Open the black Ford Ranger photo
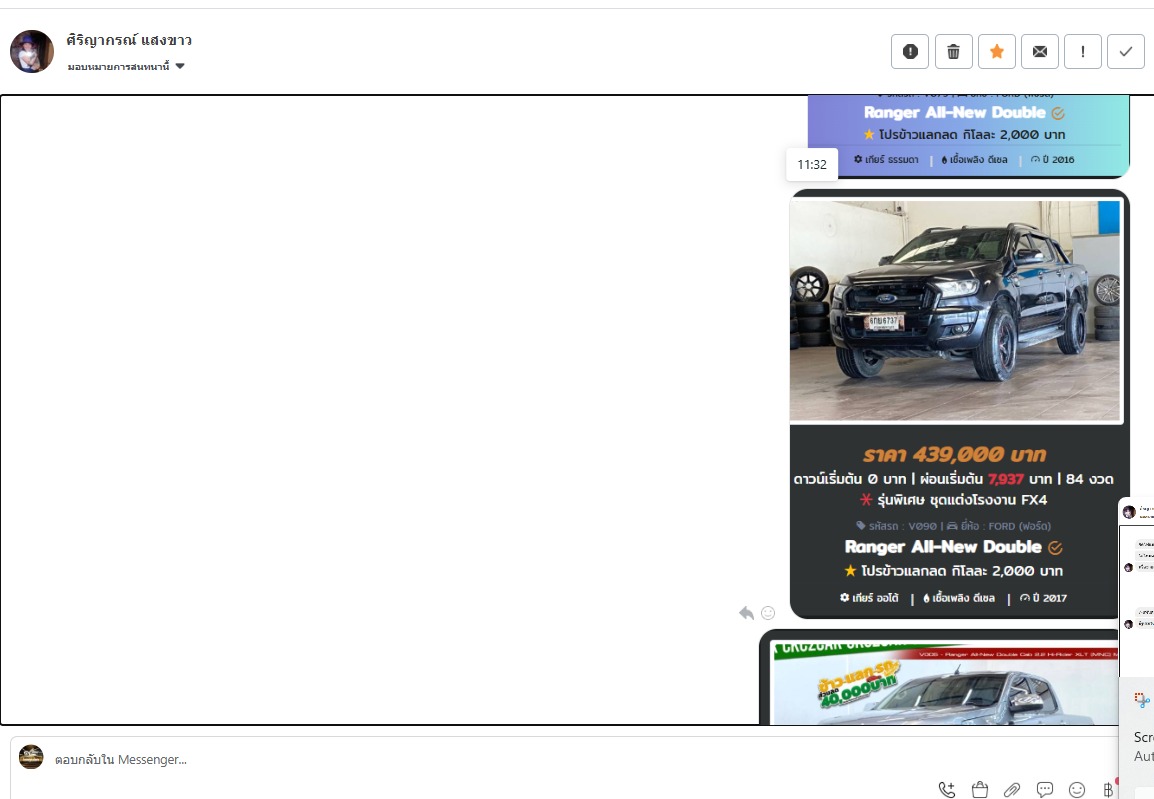 tap(955, 311)
